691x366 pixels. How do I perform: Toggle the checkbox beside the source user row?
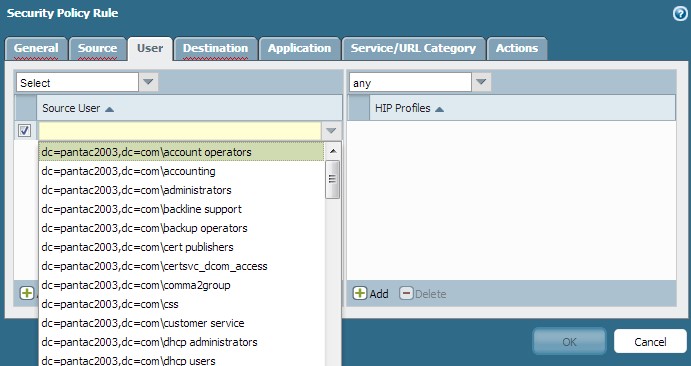point(24,130)
